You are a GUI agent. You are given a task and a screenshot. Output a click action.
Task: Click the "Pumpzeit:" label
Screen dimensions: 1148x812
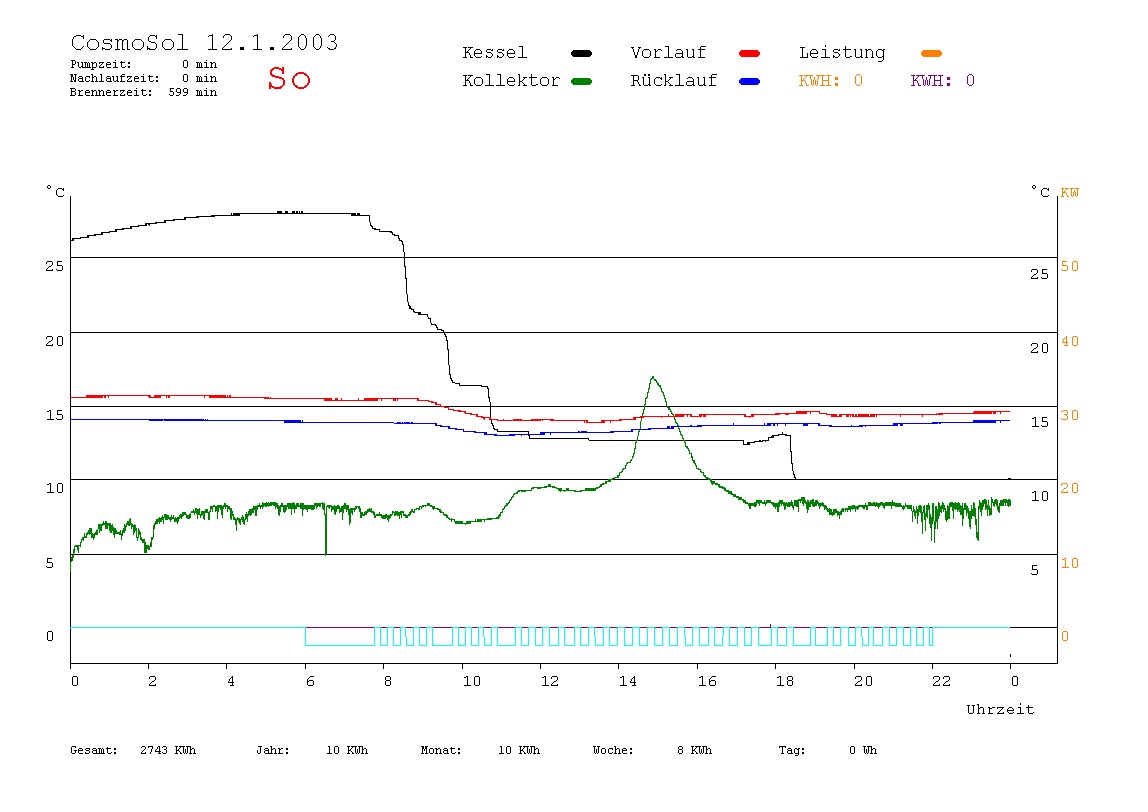101,64
